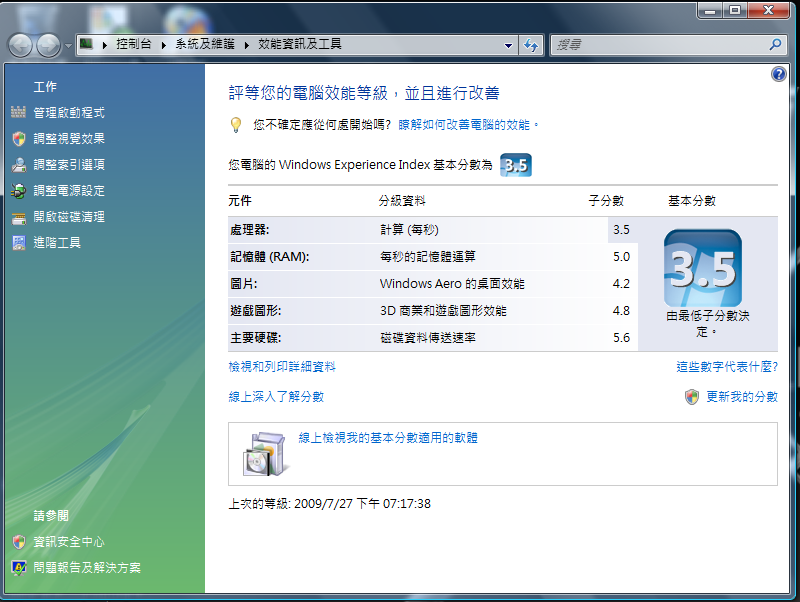The width and height of the screenshot is (800, 602).
Task: Expand the arrow before 控制台 breadcrumb
Action: (105, 45)
